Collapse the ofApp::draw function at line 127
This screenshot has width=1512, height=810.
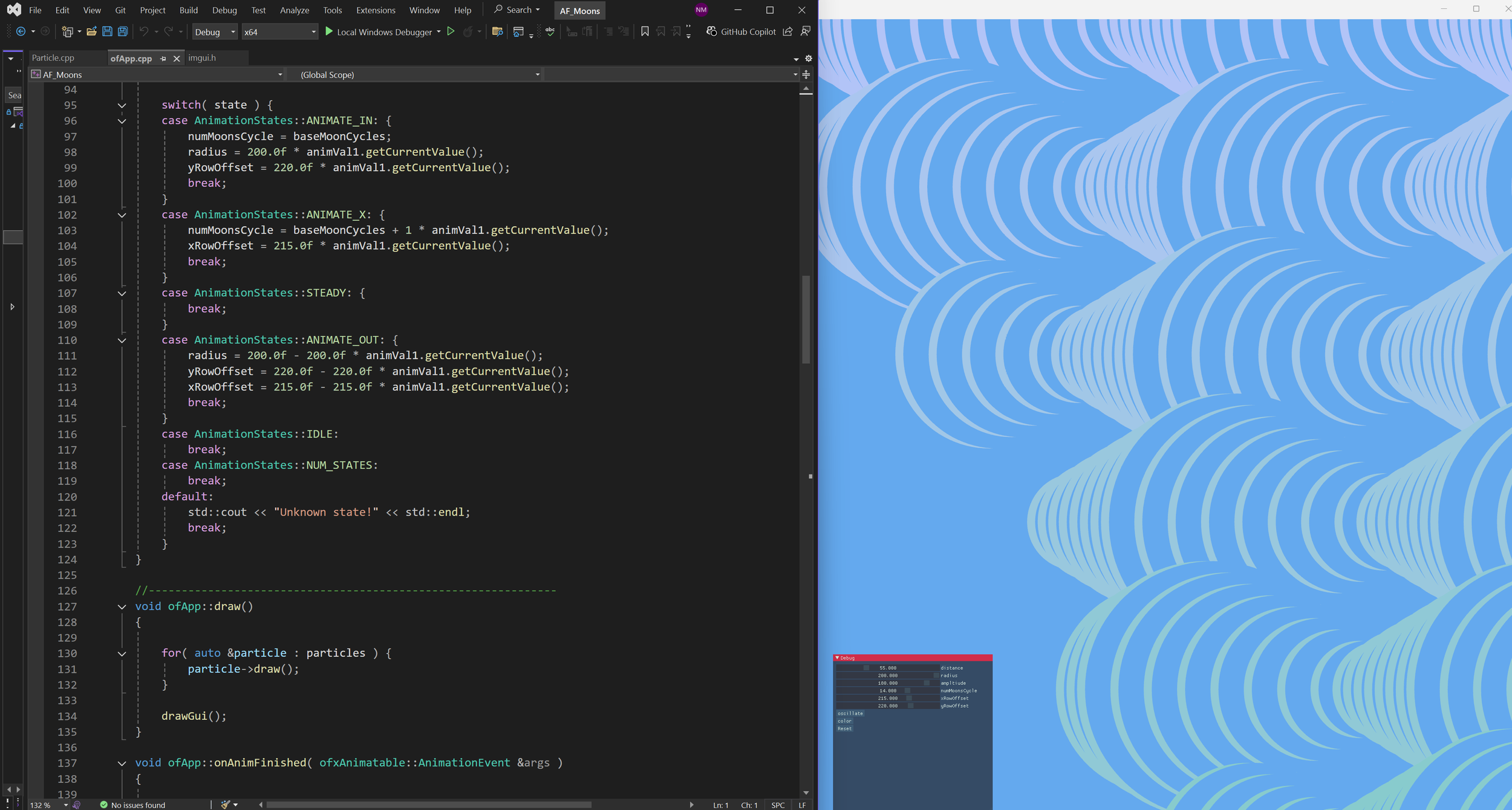tap(122, 607)
